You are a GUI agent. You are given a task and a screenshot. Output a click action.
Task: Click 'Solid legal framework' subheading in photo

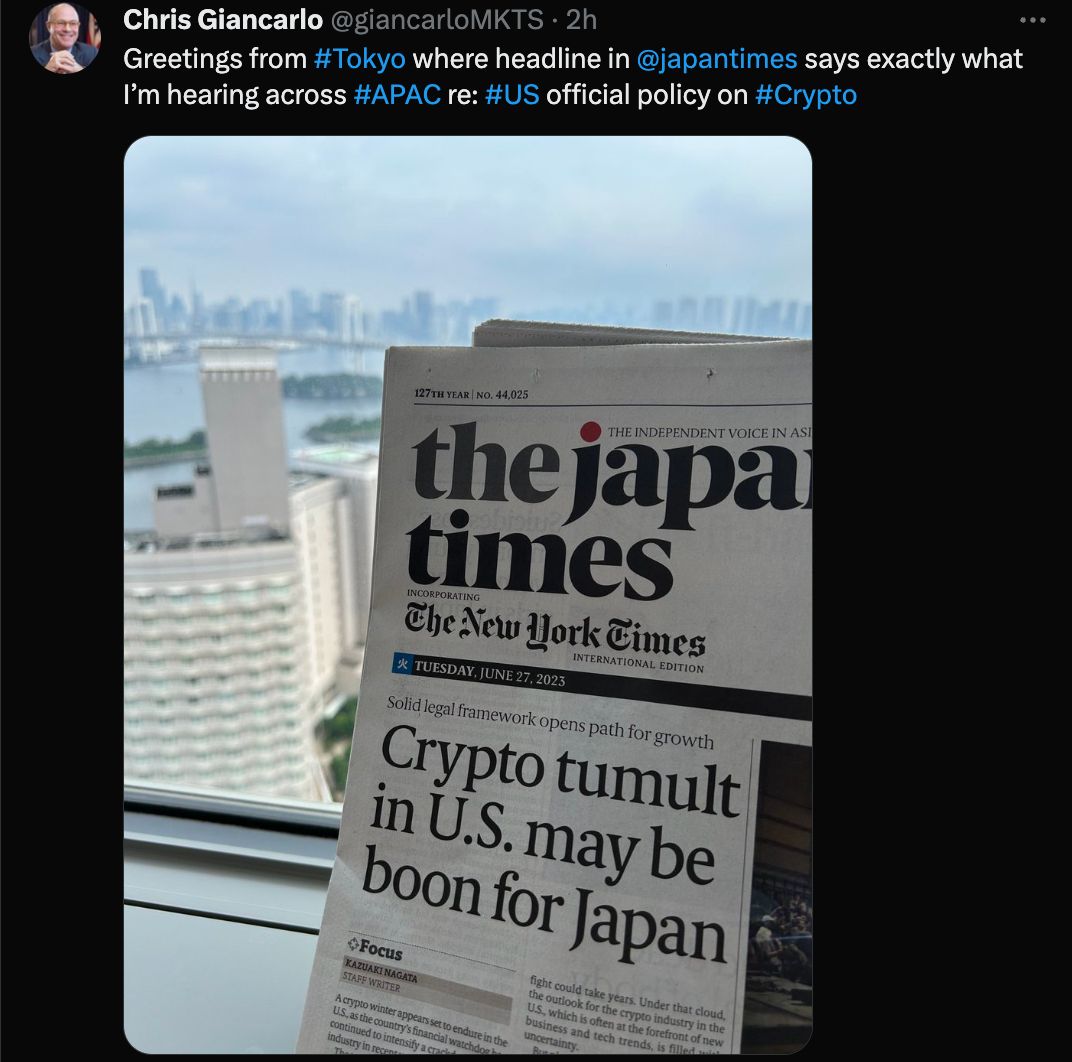tap(550, 721)
